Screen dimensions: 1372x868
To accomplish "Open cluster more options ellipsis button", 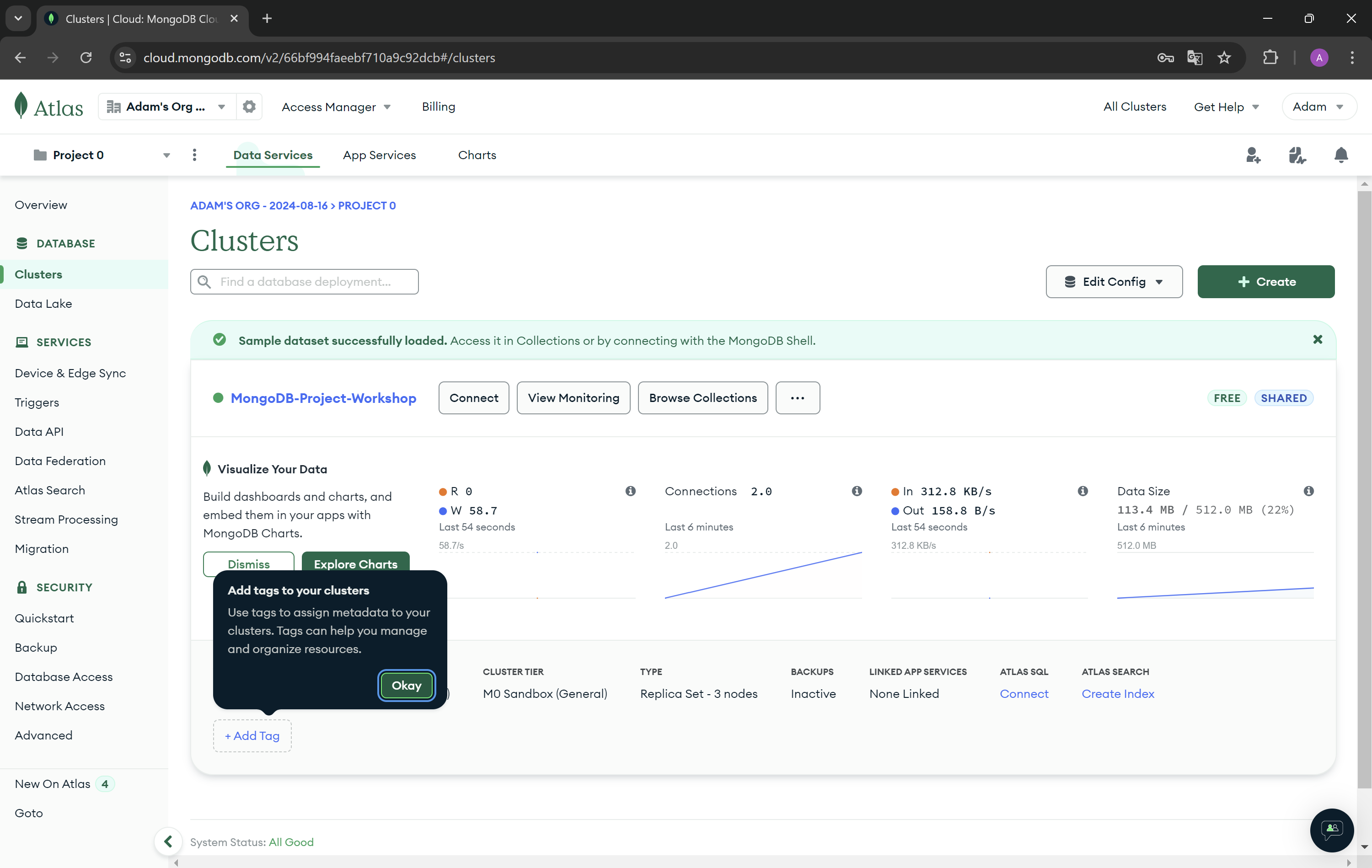I will [797, 398].
